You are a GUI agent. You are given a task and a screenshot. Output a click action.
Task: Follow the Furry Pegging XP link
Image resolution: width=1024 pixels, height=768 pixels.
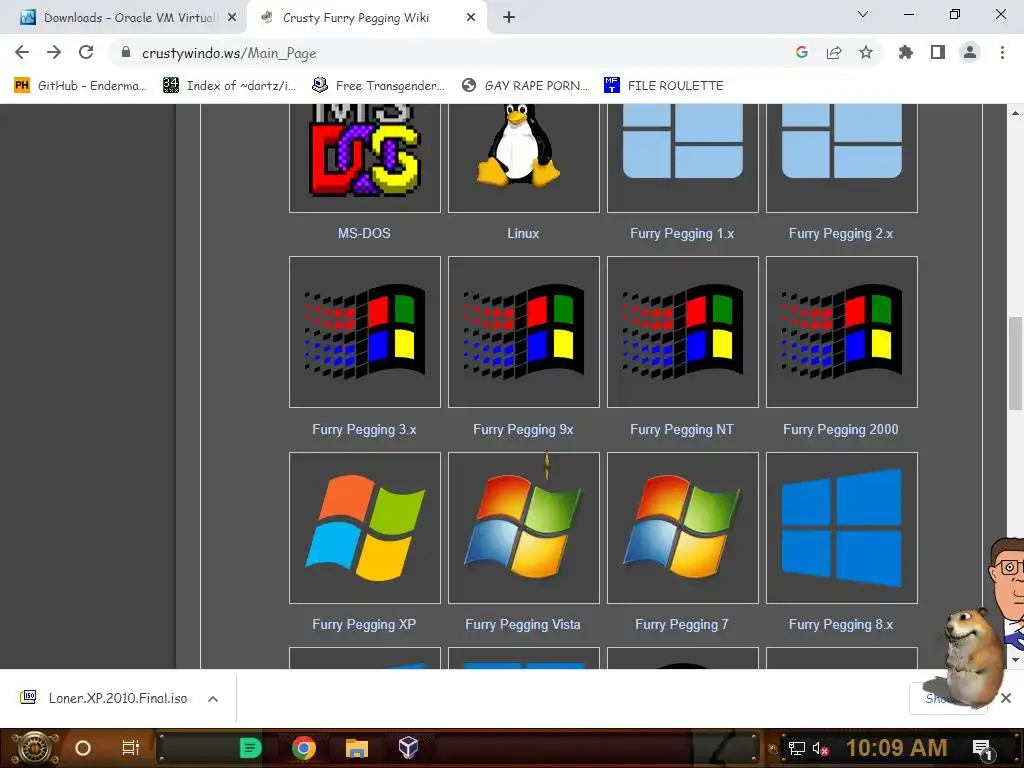click(364, 624)
